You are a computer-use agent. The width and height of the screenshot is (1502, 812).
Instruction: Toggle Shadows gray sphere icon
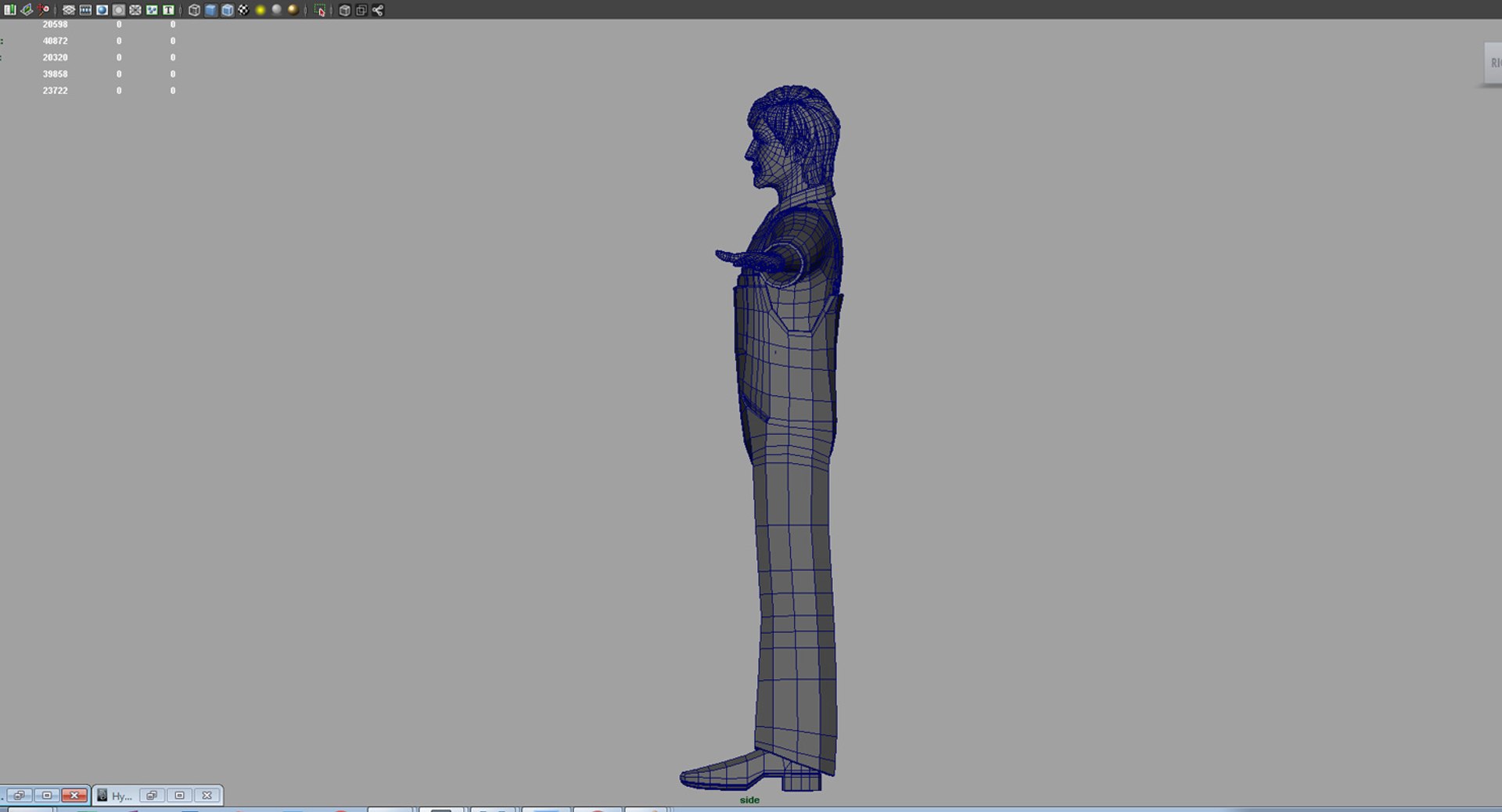pyautogui.click(x=276, y=10)
